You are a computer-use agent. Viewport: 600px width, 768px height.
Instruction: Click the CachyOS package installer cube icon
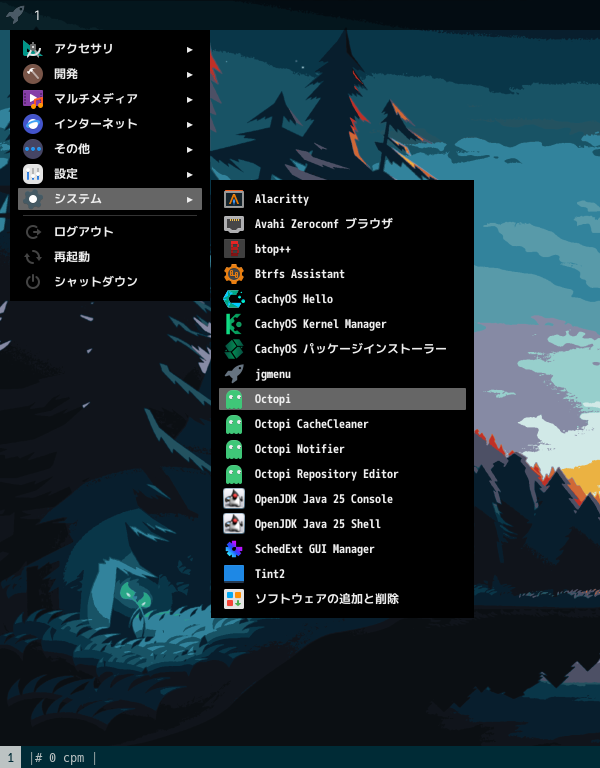(234, 349)
